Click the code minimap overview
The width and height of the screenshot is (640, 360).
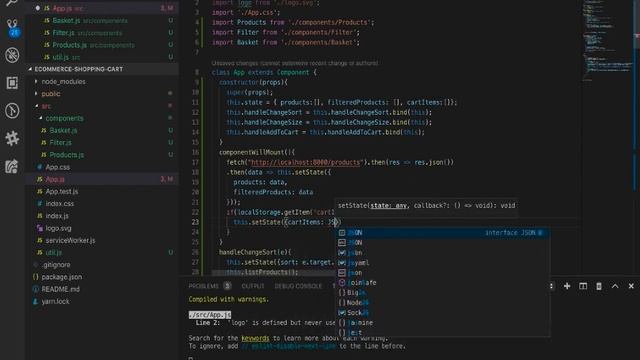[608, 41]
